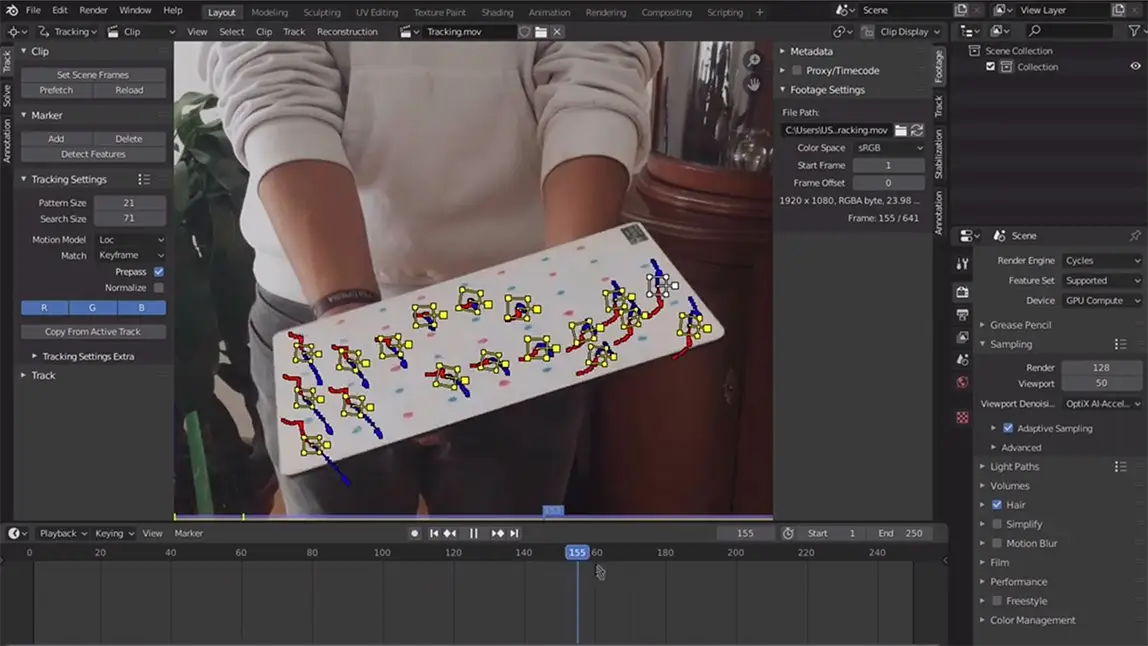Click the Render samples field showing 128
The width and height of the screenshot is (1148, 646).
1100,368
